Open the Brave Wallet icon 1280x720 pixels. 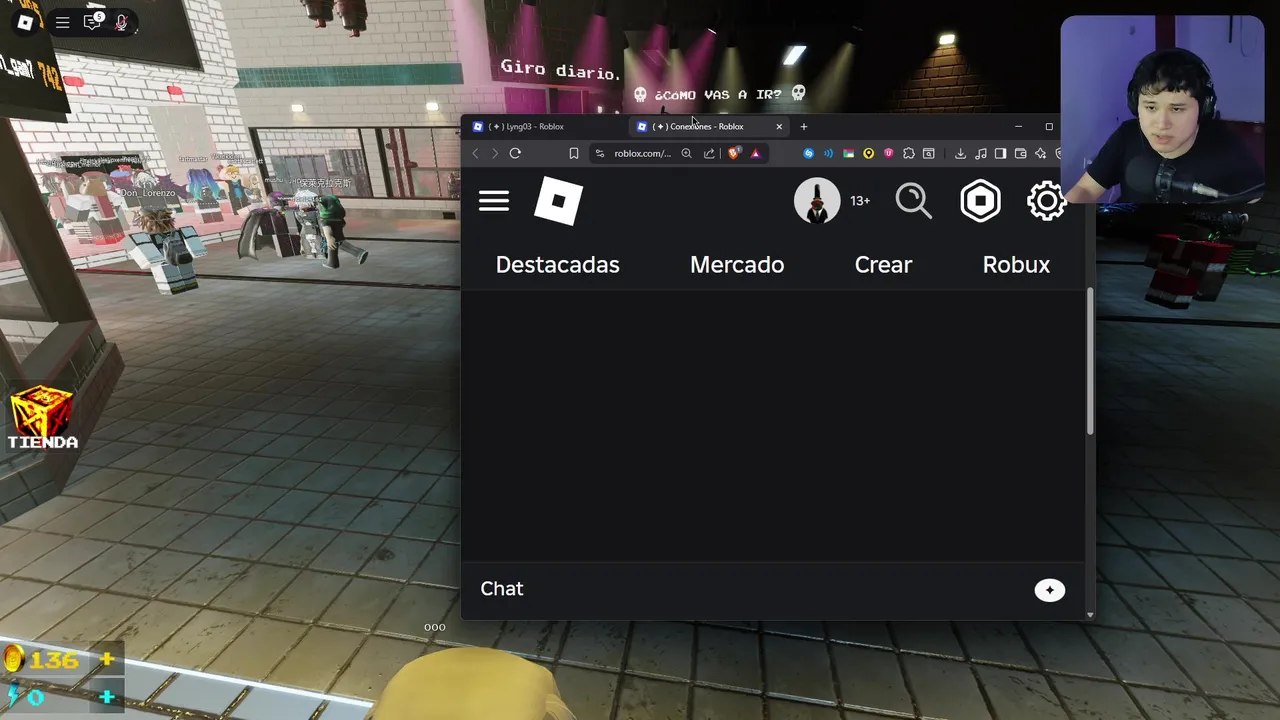click(x=1020, y=153)
